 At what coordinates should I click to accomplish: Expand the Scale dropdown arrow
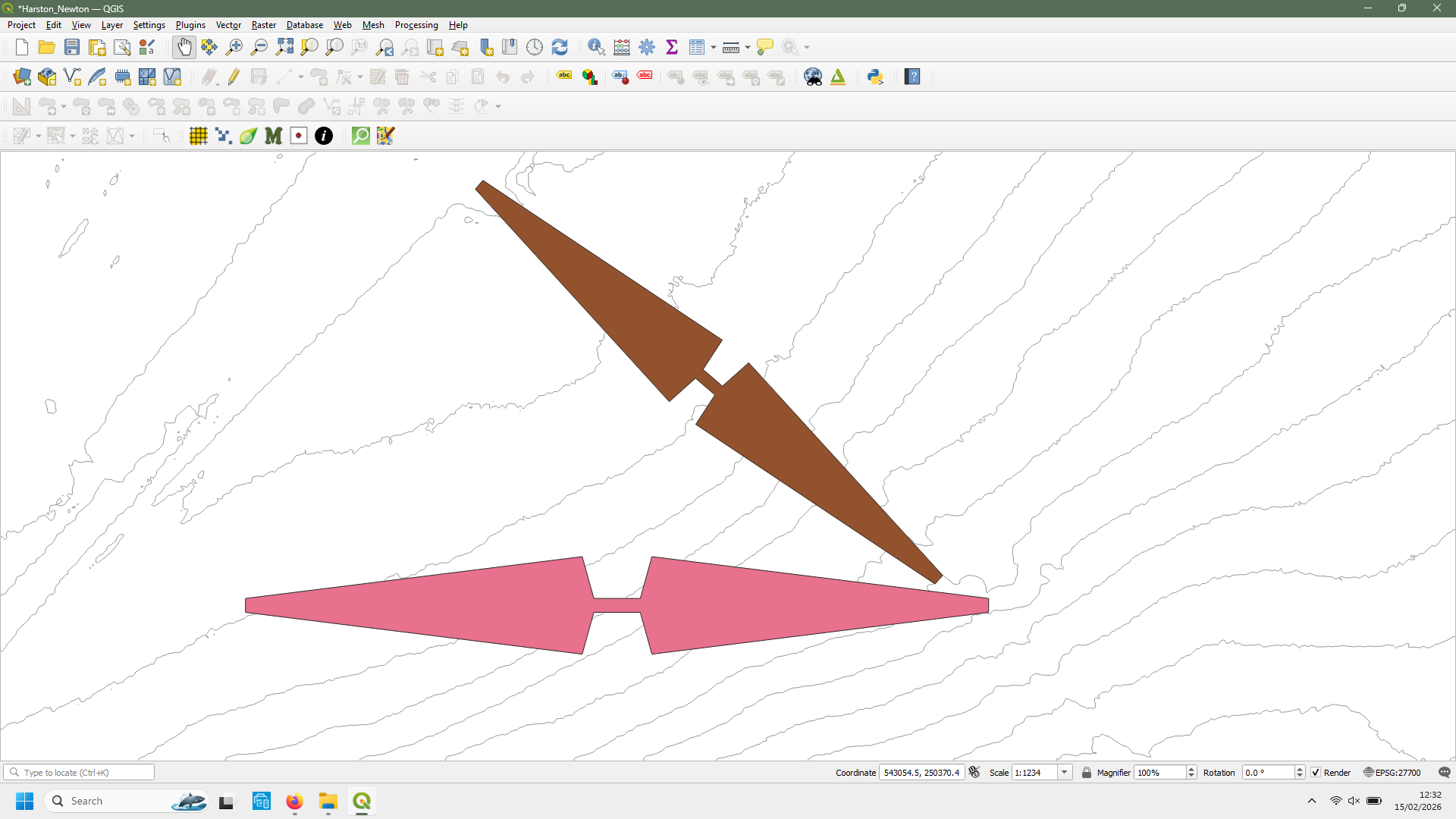[1065, 773]
